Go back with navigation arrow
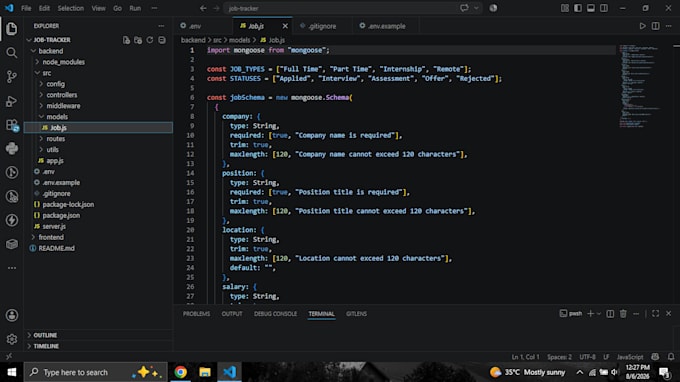The image size is (680, 382). coord(203,8)
